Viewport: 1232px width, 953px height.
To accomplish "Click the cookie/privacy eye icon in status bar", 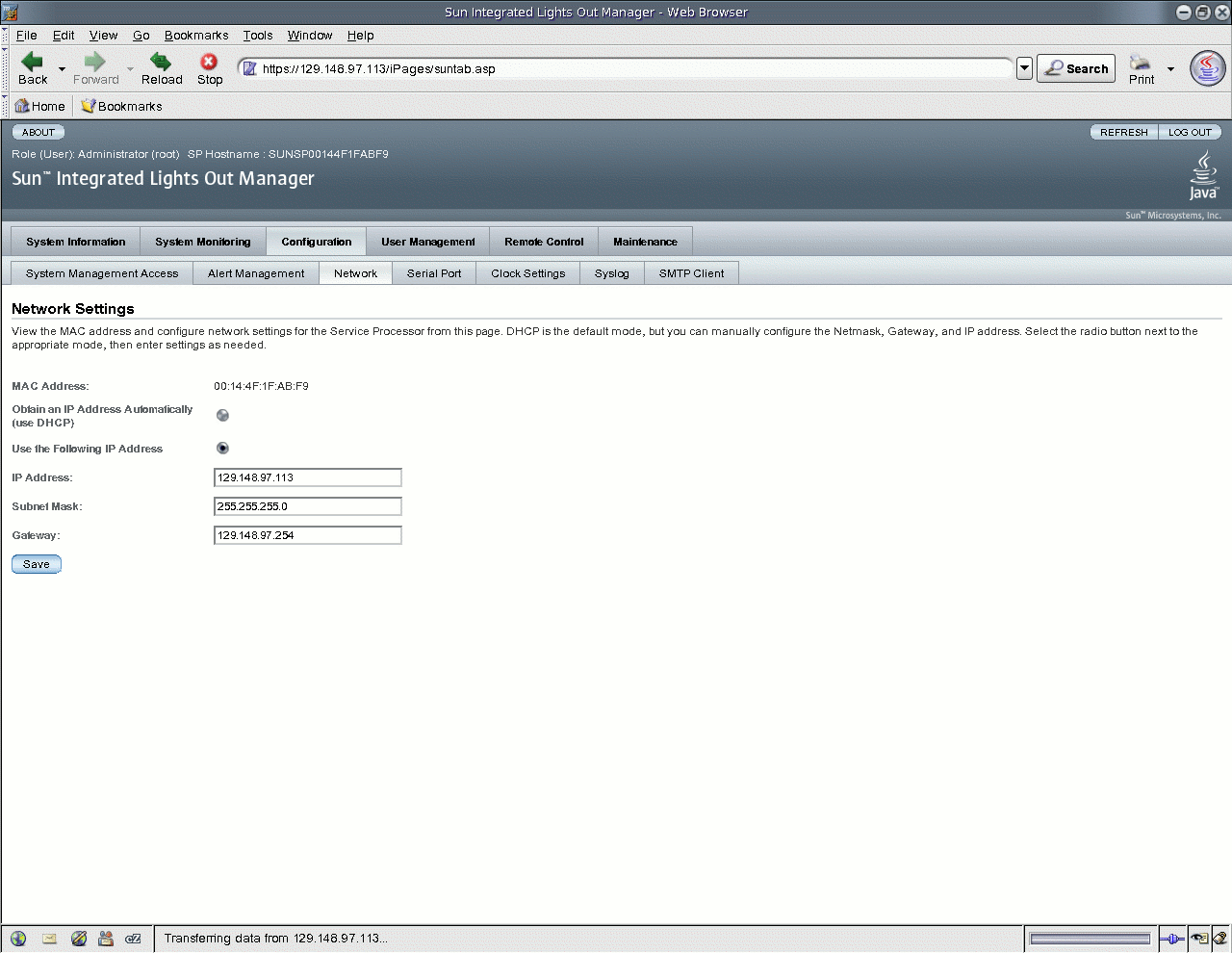I will pyautogui.click(x=1199, y=939).
